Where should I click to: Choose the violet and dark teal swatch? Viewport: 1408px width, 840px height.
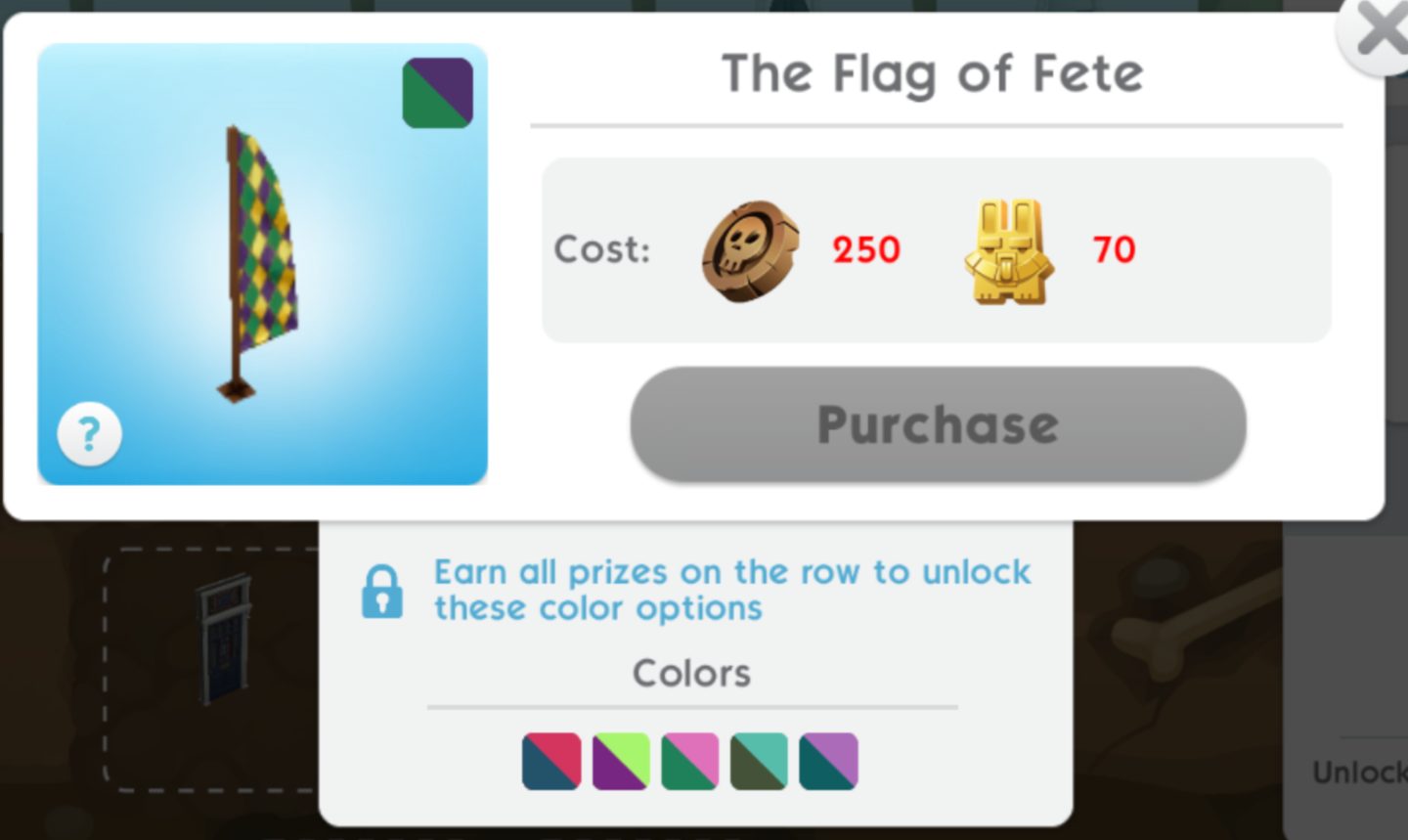[x=828, y=761]
